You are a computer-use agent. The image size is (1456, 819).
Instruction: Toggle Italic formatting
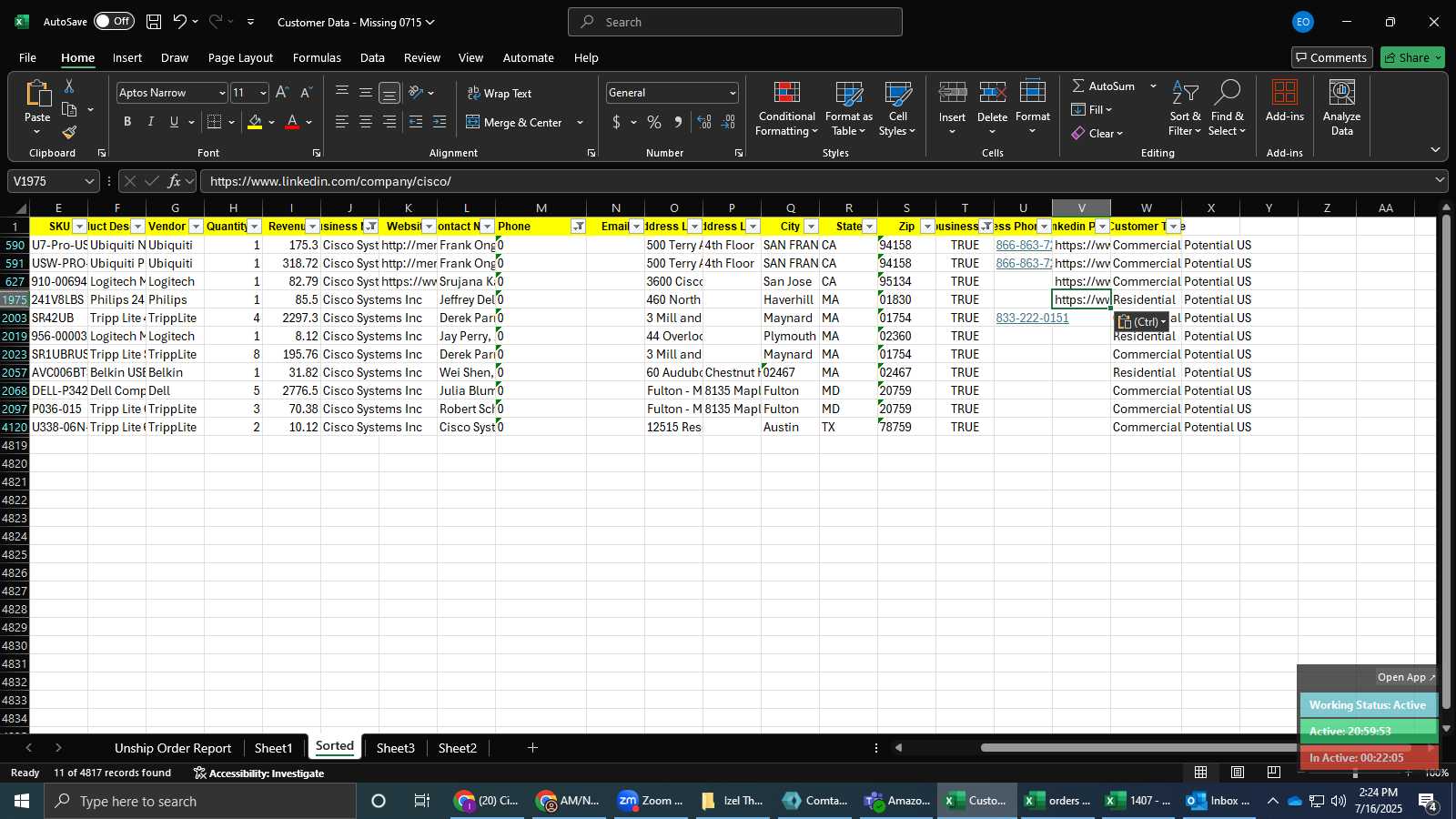point(150,122)
